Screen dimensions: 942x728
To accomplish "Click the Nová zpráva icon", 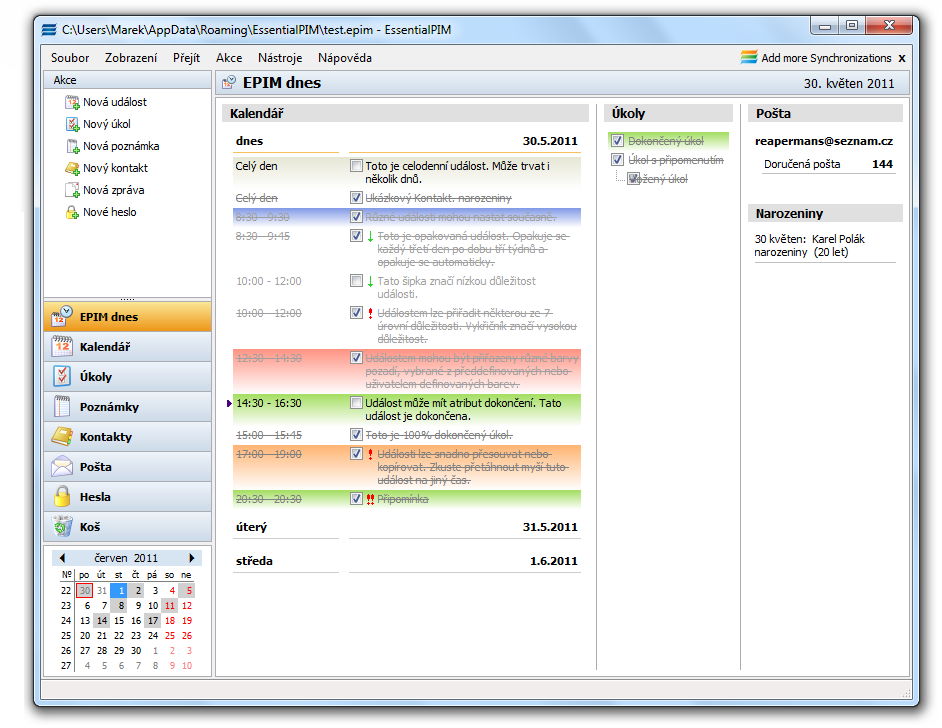I will (72, 190).
